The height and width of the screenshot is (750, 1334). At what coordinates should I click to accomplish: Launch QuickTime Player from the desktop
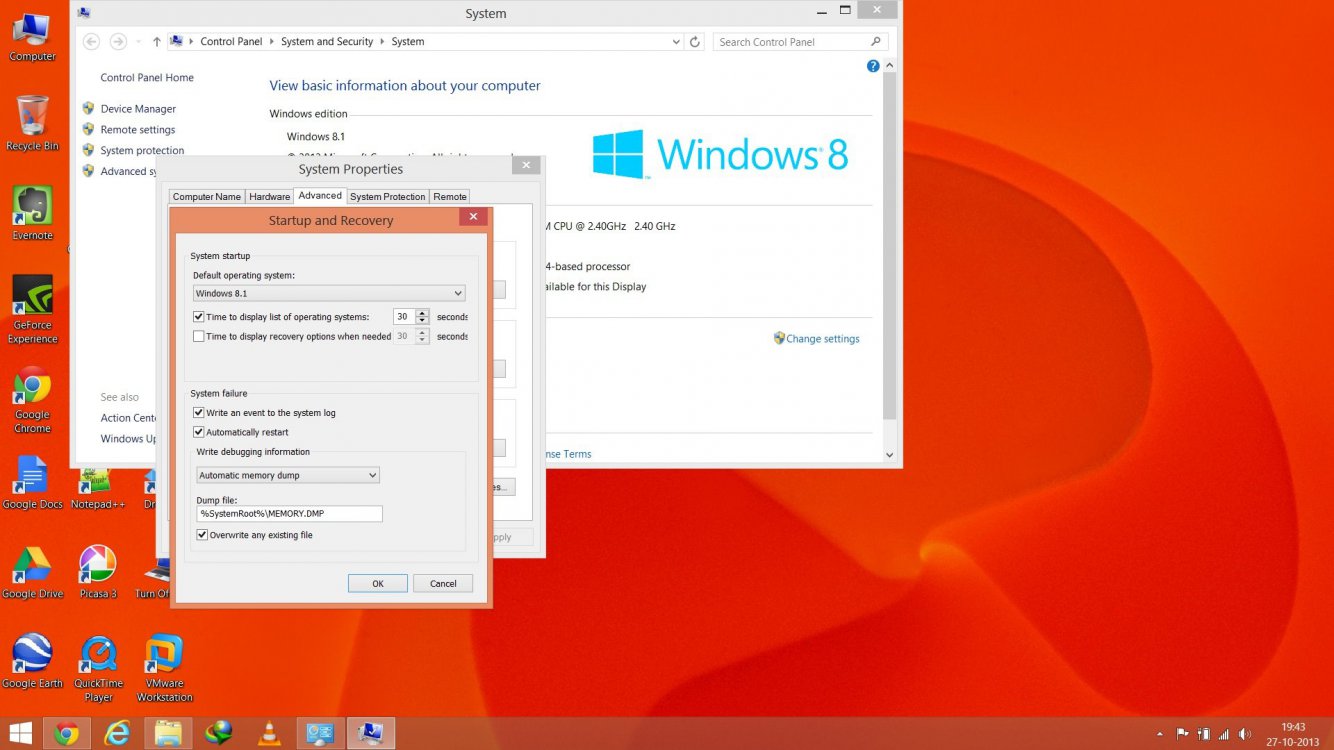(x=98, y=668)
